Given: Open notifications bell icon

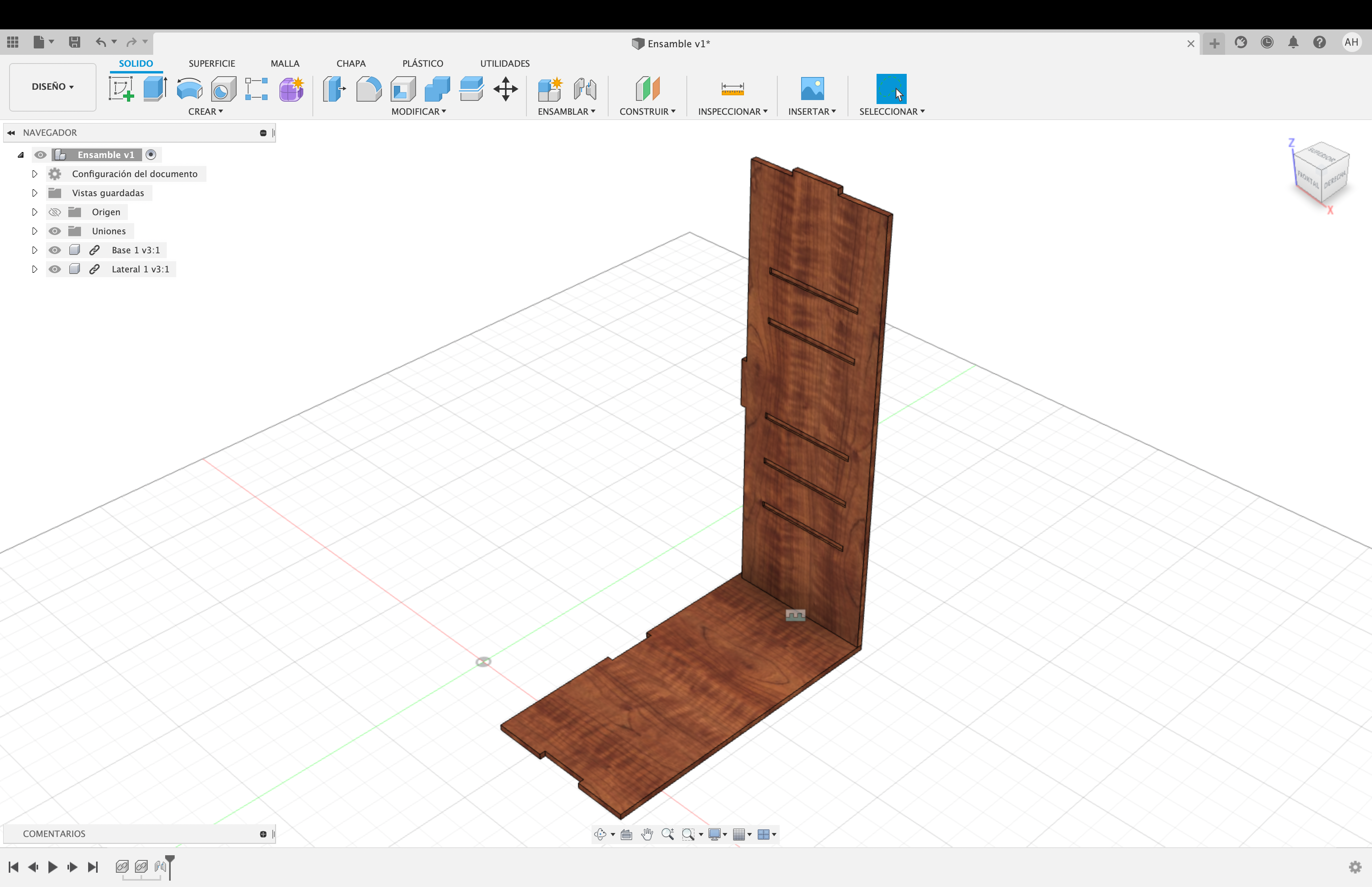Looking at the screenshot, I should click(1293, 42).
